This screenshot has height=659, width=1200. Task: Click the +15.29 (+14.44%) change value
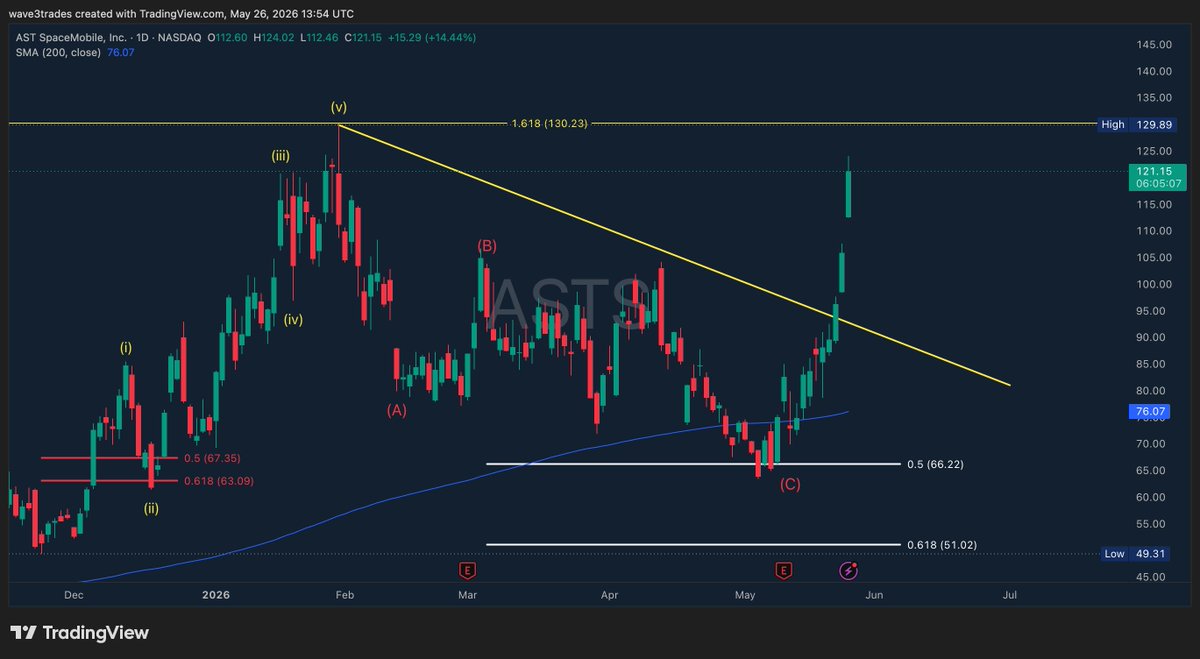coord(434,38)
